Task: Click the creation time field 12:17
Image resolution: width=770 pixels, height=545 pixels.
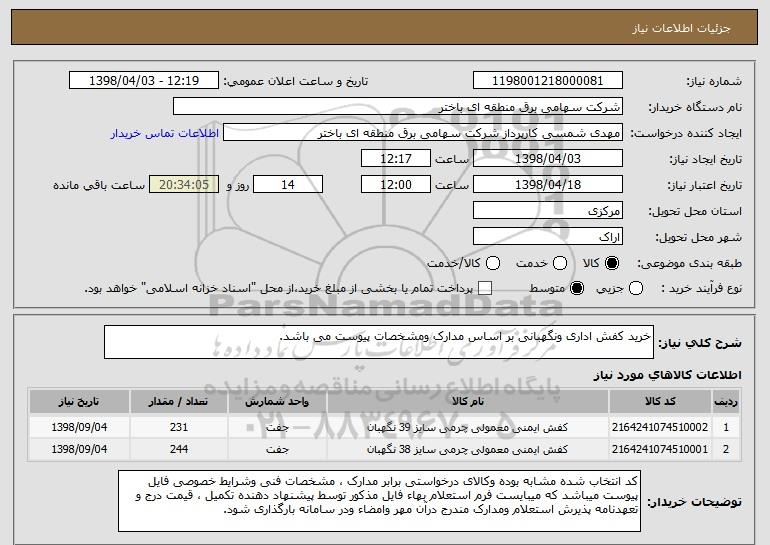Action: 396,159
